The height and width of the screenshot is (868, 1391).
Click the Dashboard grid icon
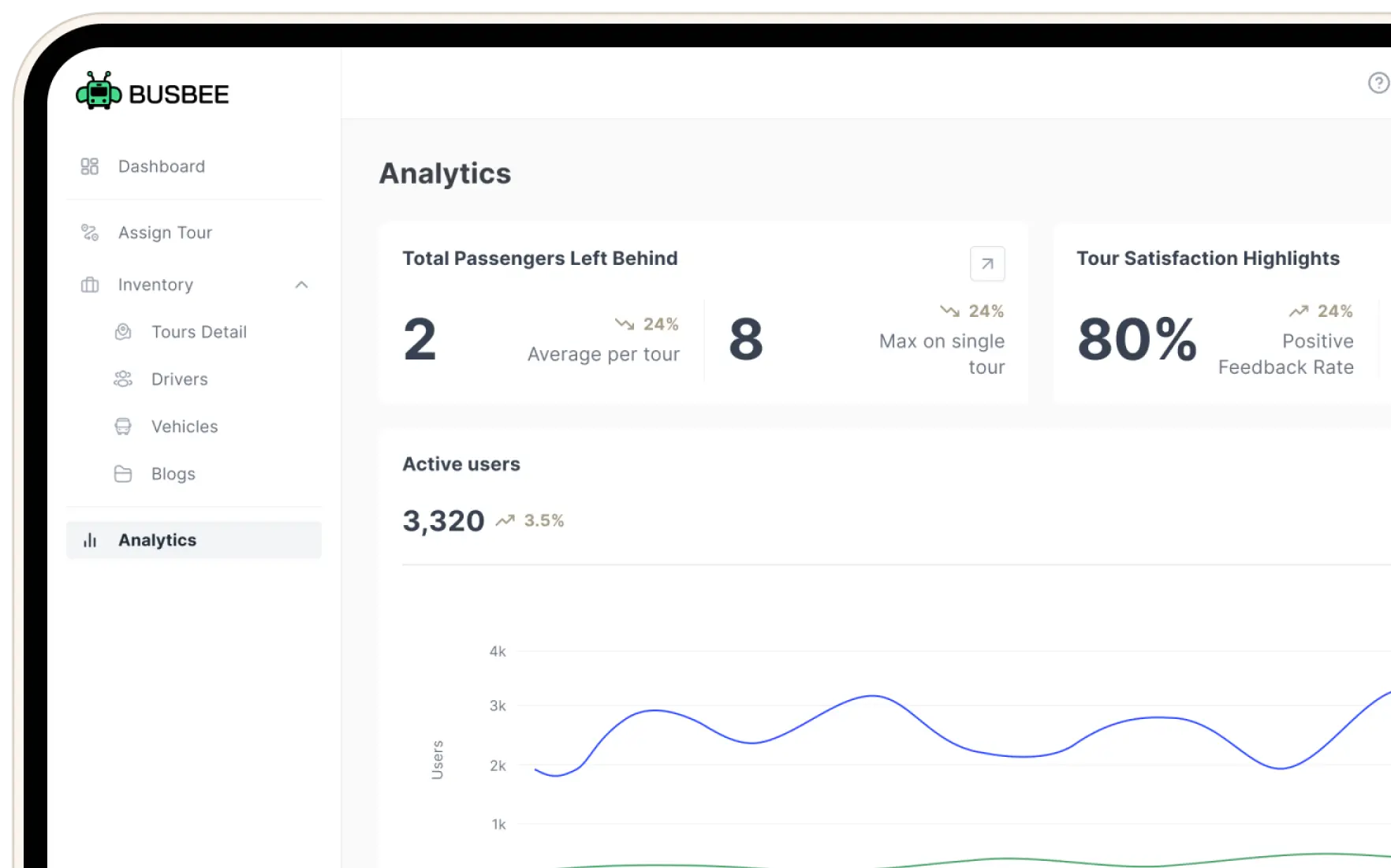click(x=90, y=166)
